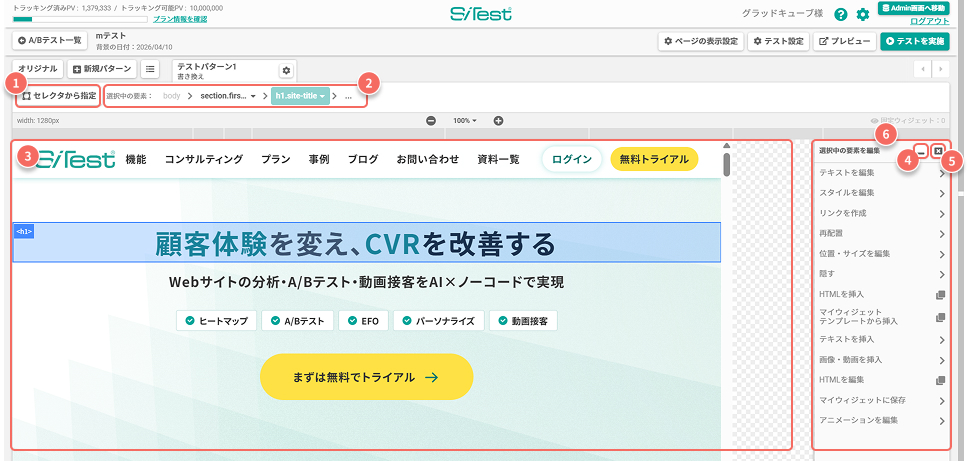Open プラン in preview navigation
The width and height of the screenshot is (968, 461).
(x=275, y=159)
